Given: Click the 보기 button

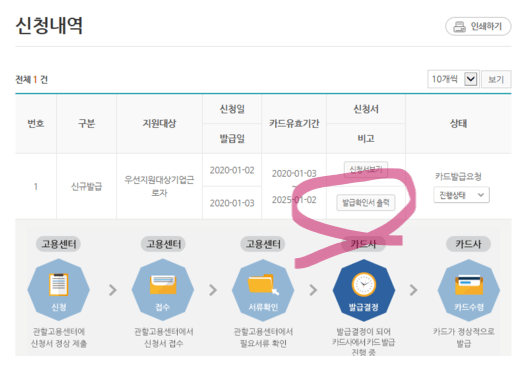Looking at the screenshot, I should (496, 79).
